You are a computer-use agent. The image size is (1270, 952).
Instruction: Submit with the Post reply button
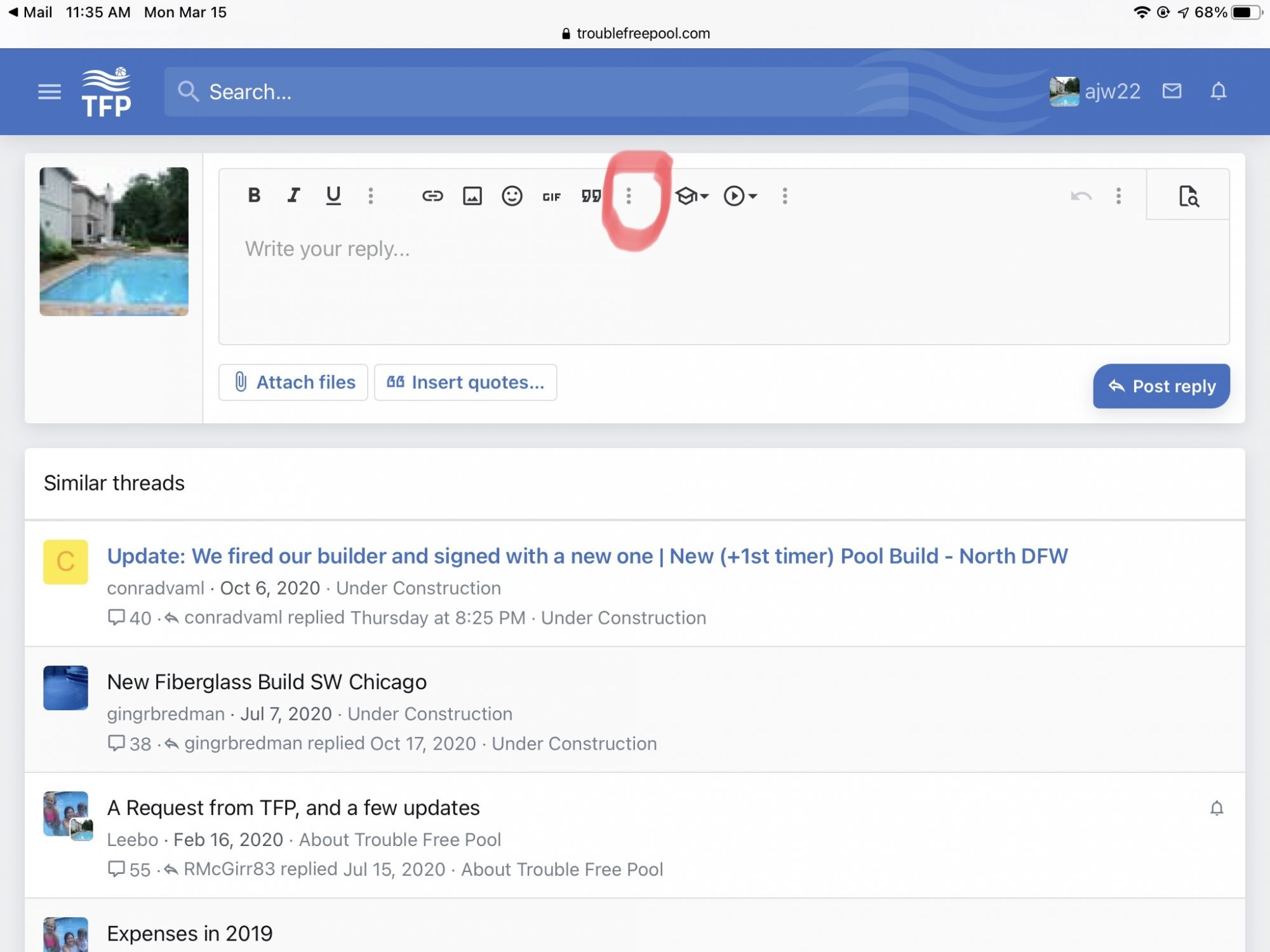click(x=1161, y=386)
